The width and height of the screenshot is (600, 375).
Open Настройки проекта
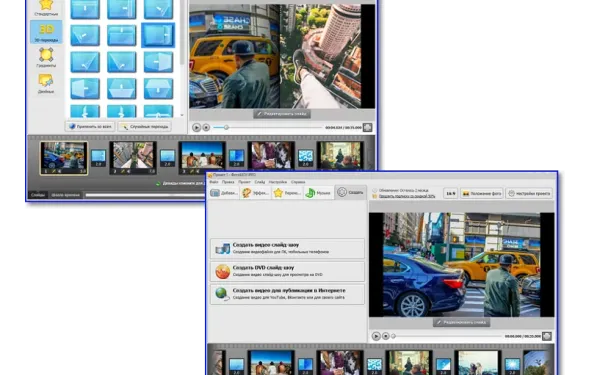529,194
